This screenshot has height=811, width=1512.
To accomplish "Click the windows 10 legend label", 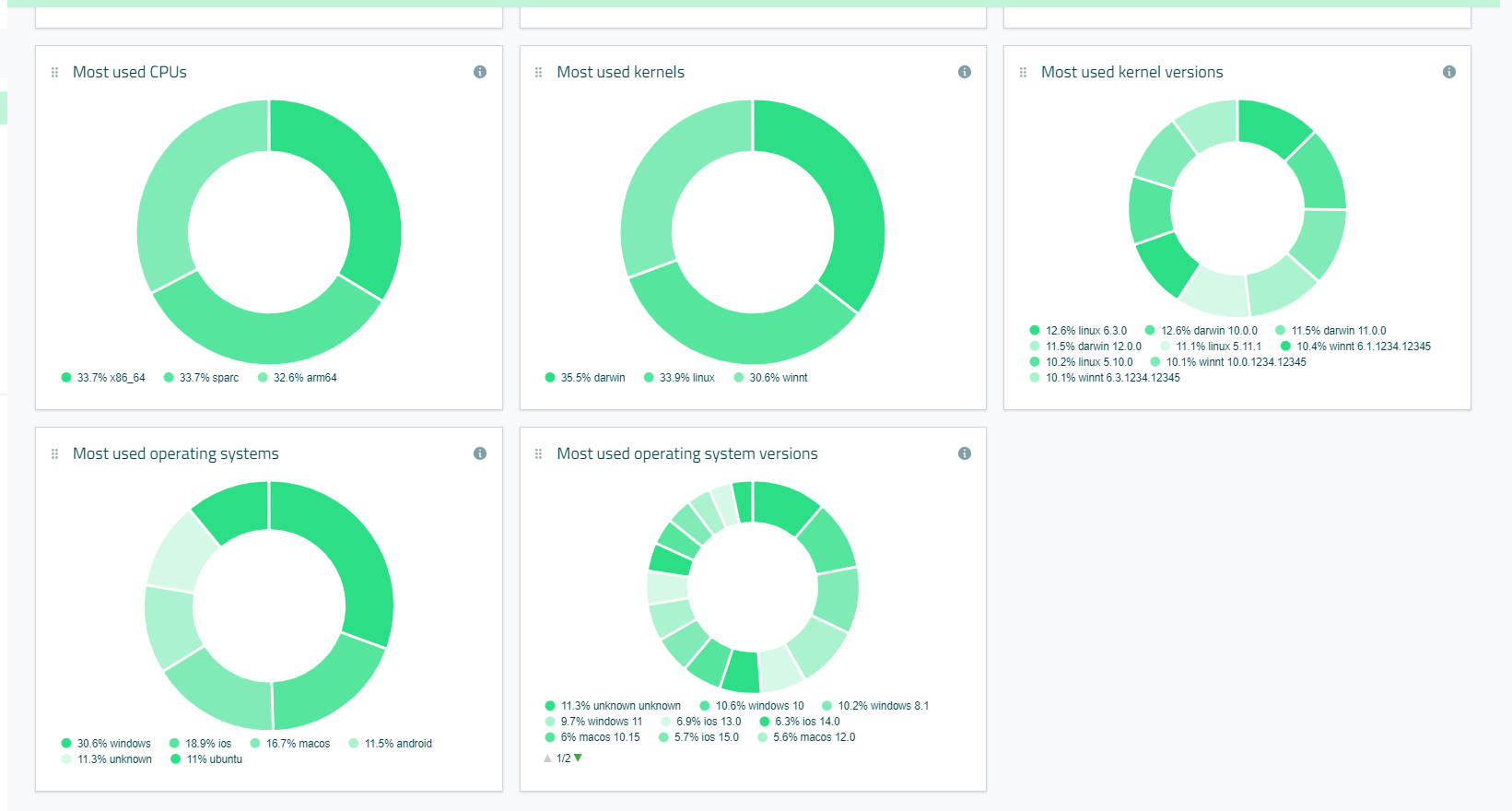I will 759,706.
